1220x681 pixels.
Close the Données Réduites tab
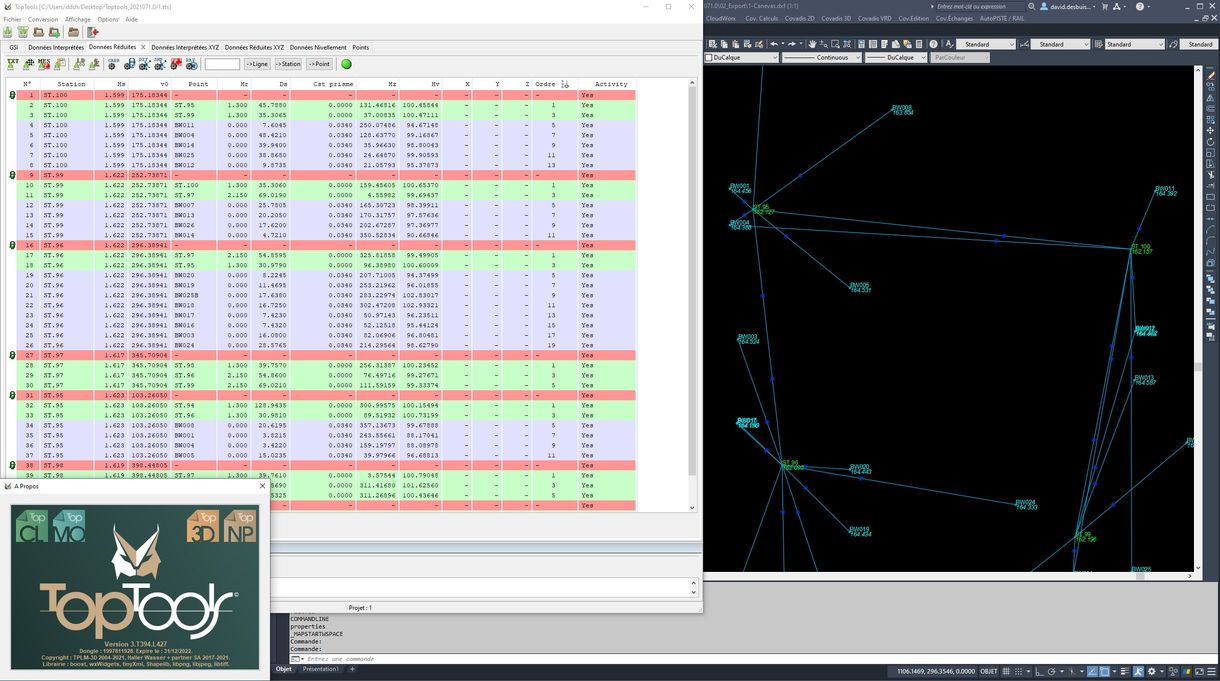click(x=143, y=47)
